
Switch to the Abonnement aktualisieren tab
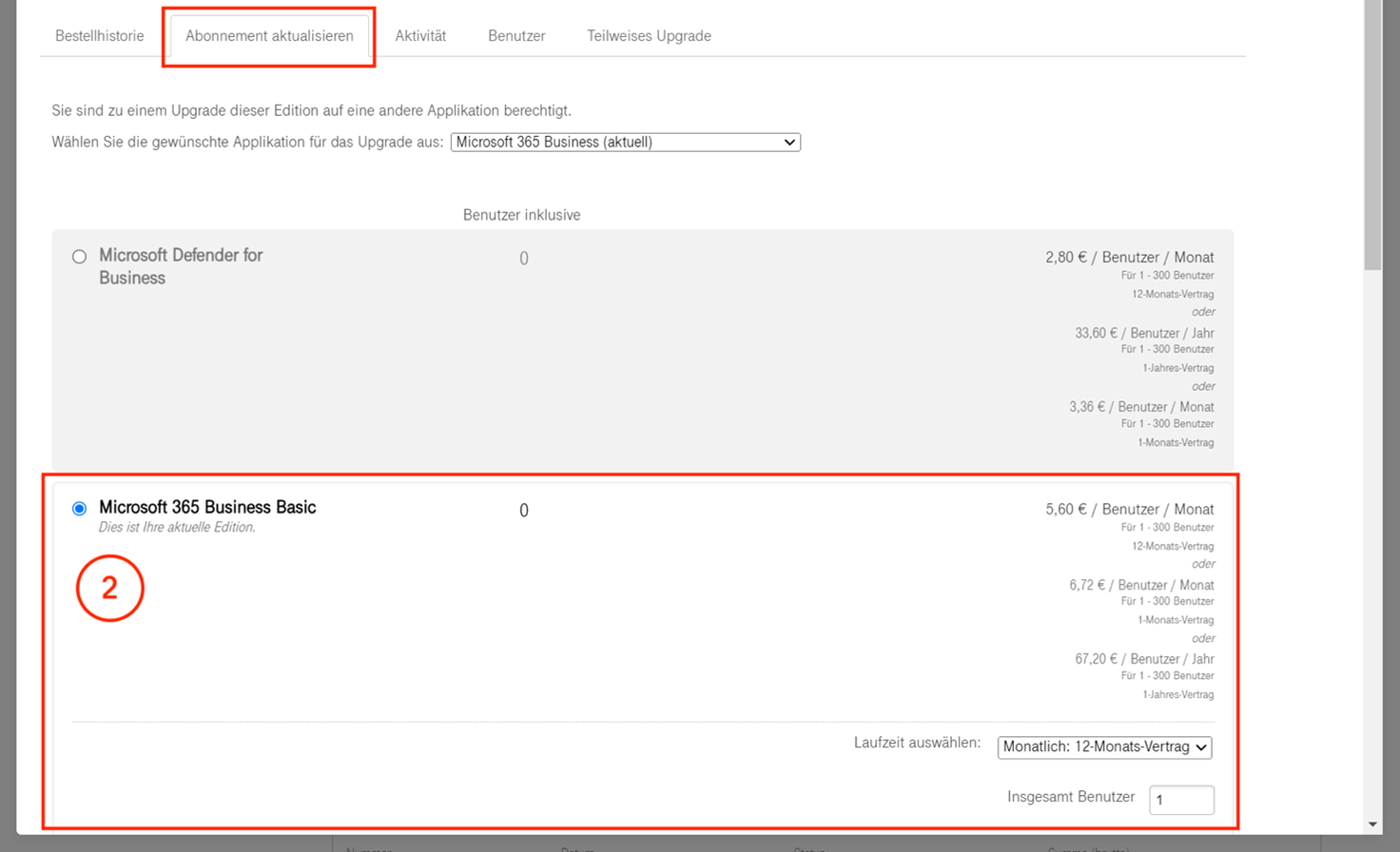tap(269, 36)
